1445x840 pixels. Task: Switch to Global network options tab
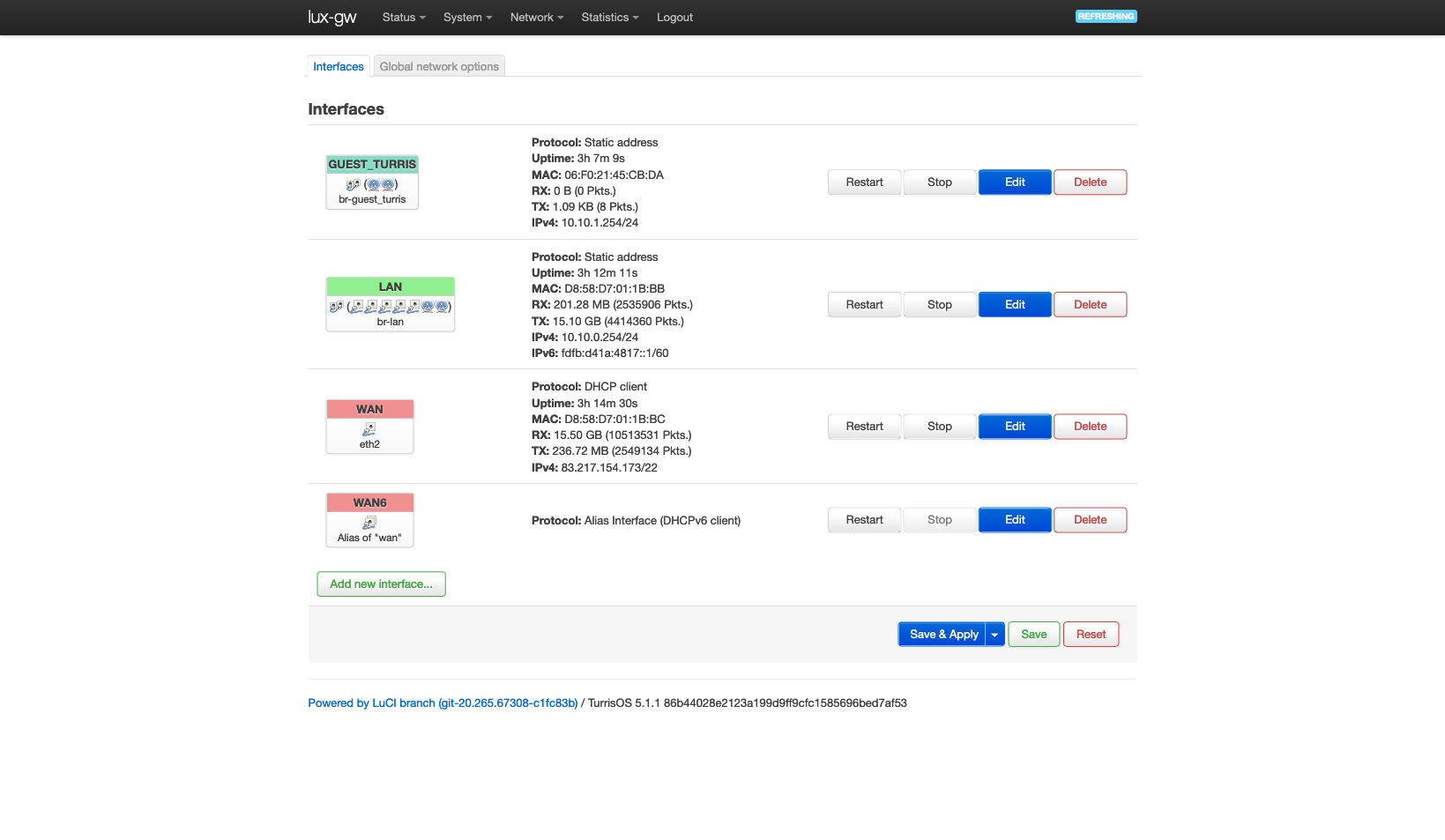tap(439, 66)
